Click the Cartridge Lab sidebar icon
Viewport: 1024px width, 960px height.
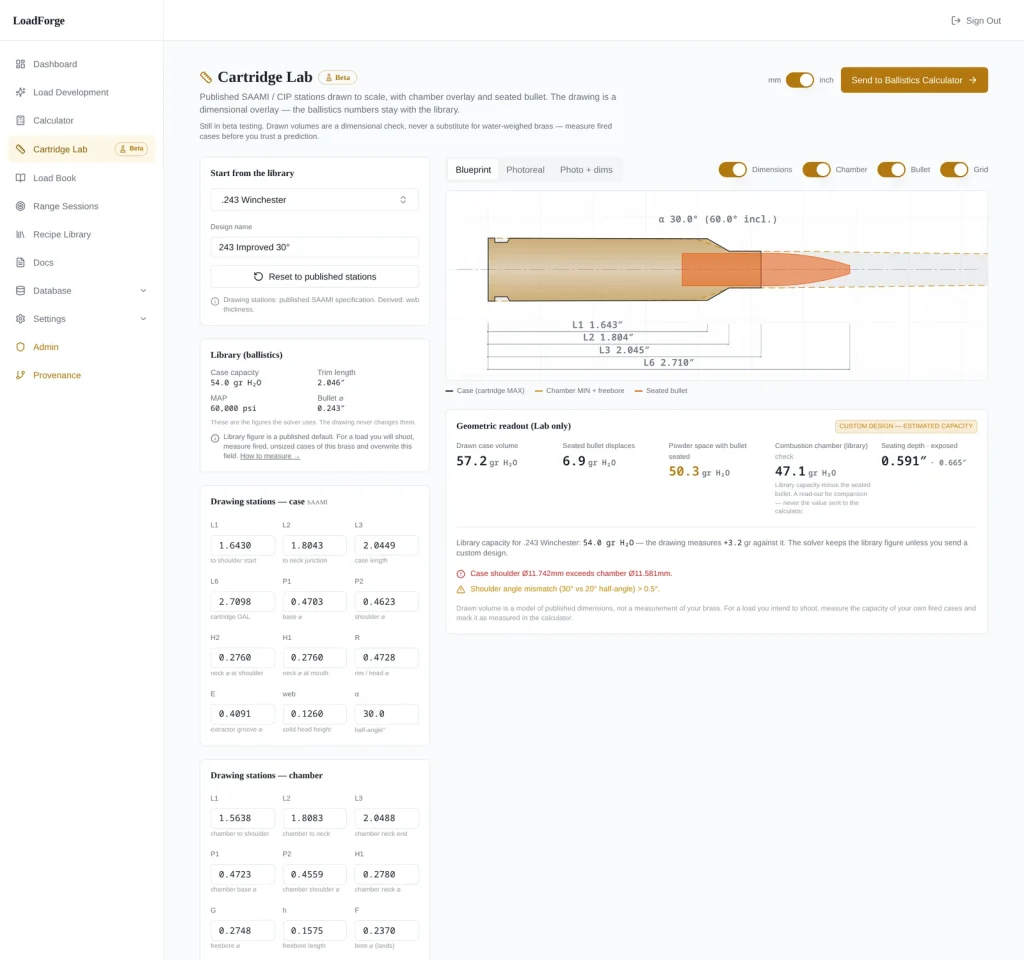coord(20,149)
